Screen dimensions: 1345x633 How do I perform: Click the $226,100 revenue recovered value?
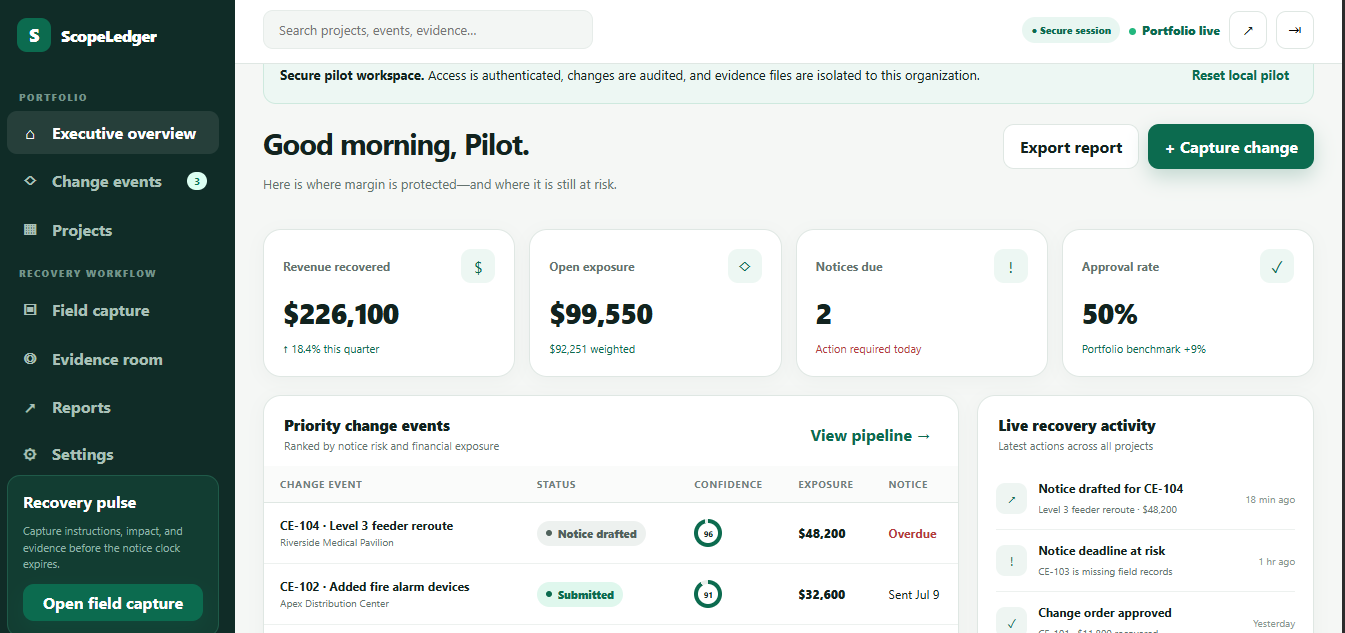[x=341, y=314]
